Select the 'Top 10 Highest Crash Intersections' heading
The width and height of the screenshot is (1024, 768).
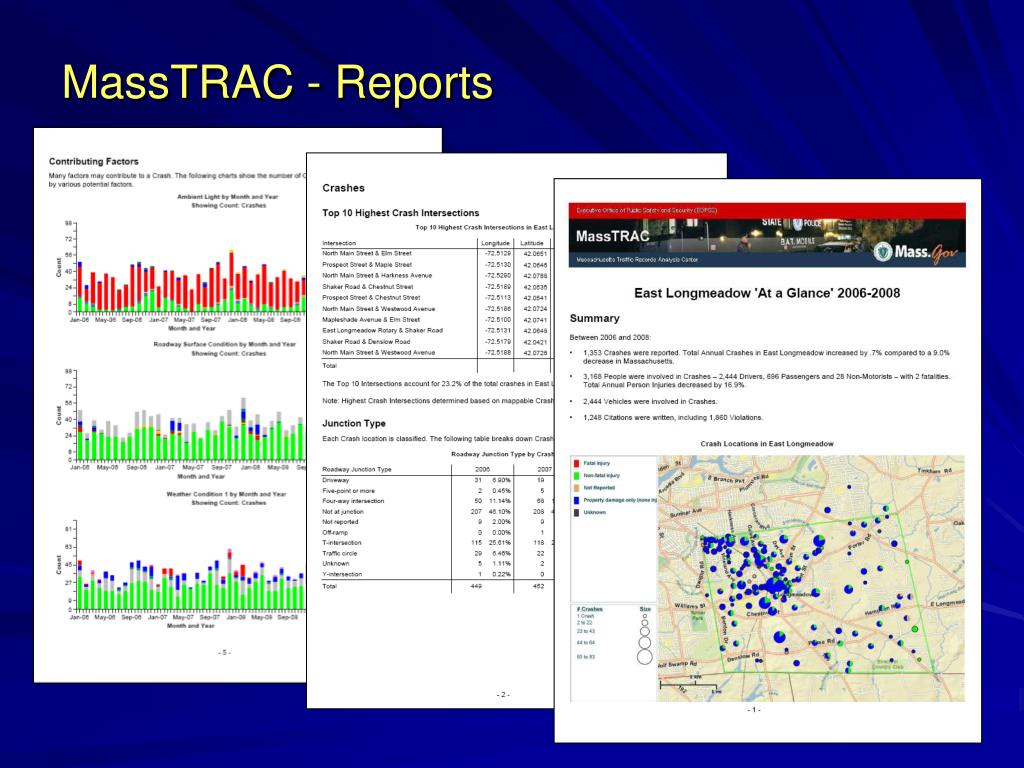(x=400, y=213)
